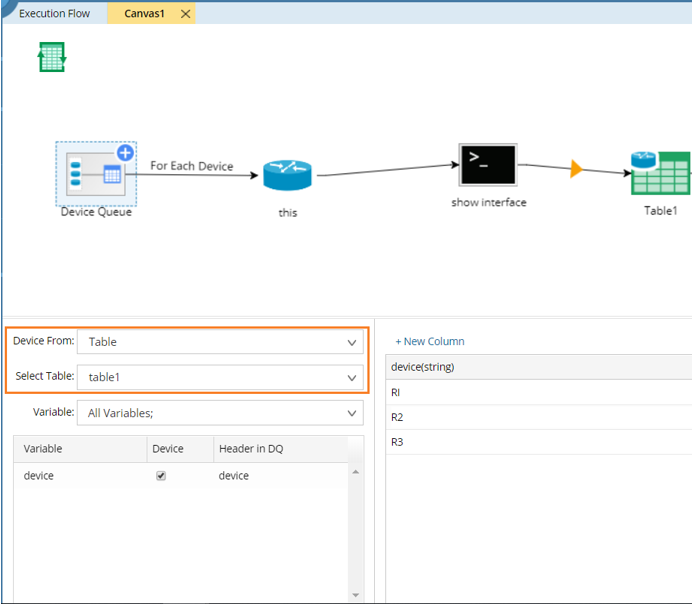This screenshot has width=692, height=608.
Task: Click the scroll down arrow in the variable list
Action: click(356, 595)
